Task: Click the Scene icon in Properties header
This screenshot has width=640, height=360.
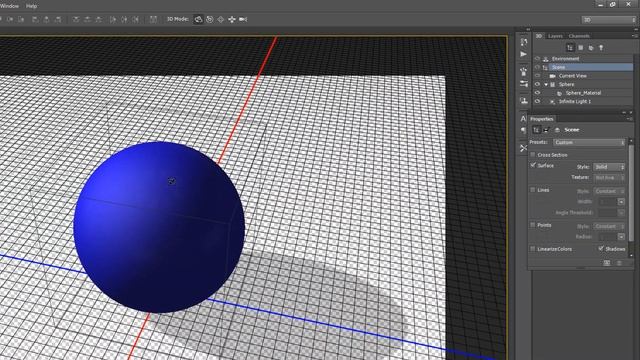Action: click(x=536, y=130)
